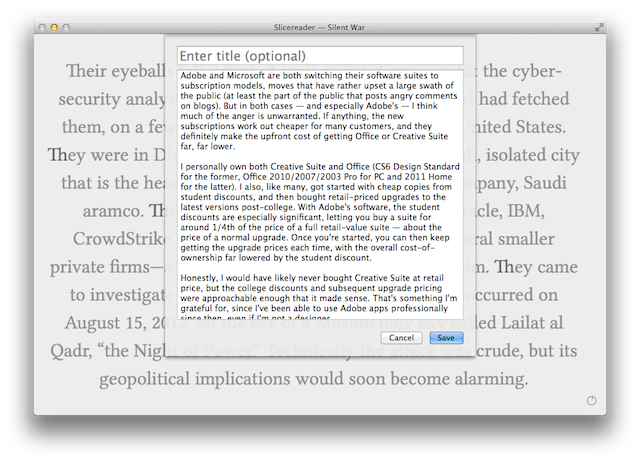The width and height of the screenshot is (640, 462).
Task: Click inside the article body text area
Action: pyautogui.click(x=320, y=195)
